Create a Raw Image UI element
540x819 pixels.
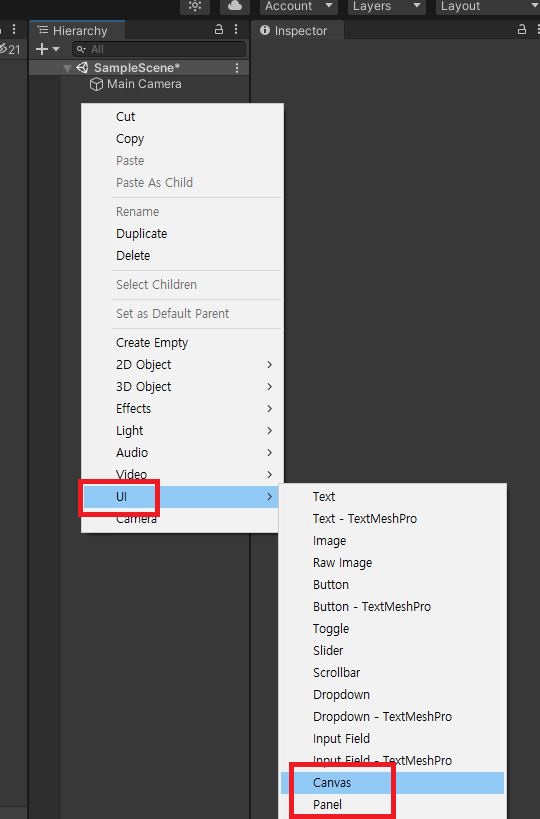click(392, 563)
